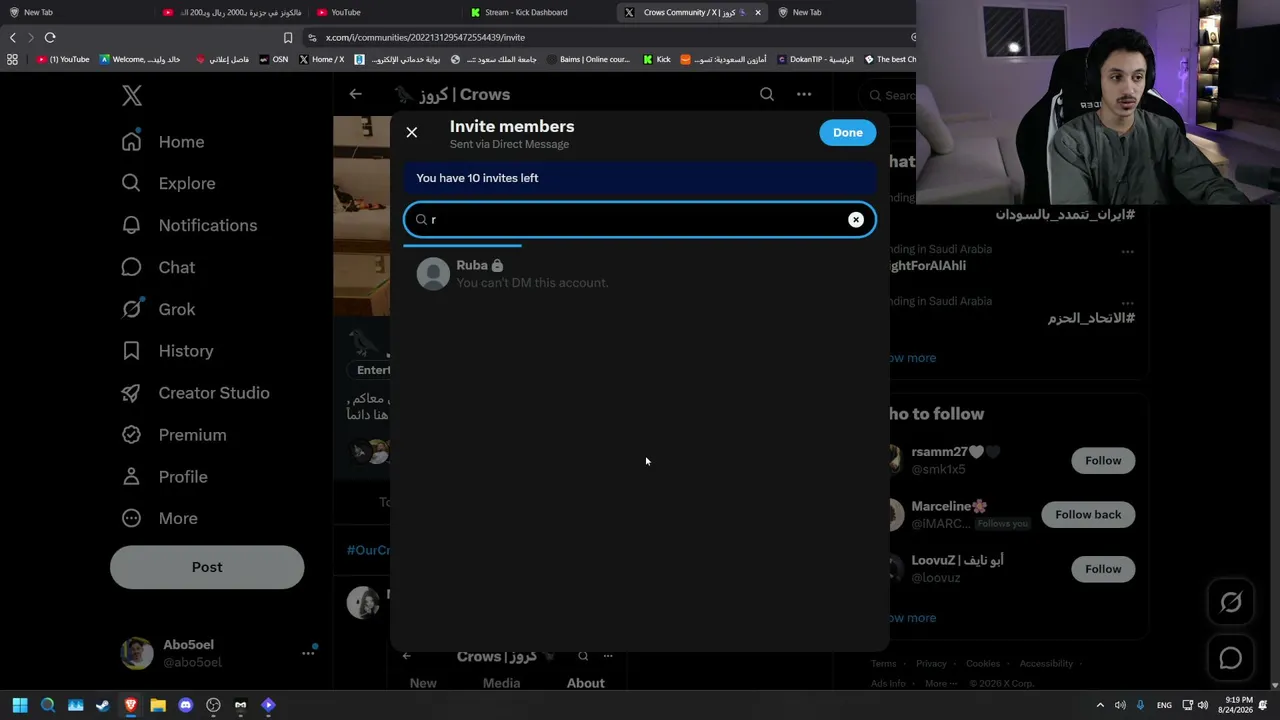Viewport: 1280px width, 720px height.
Task: Focus the invite members search input
Action: pyautogui.click(x=640, y=220)
